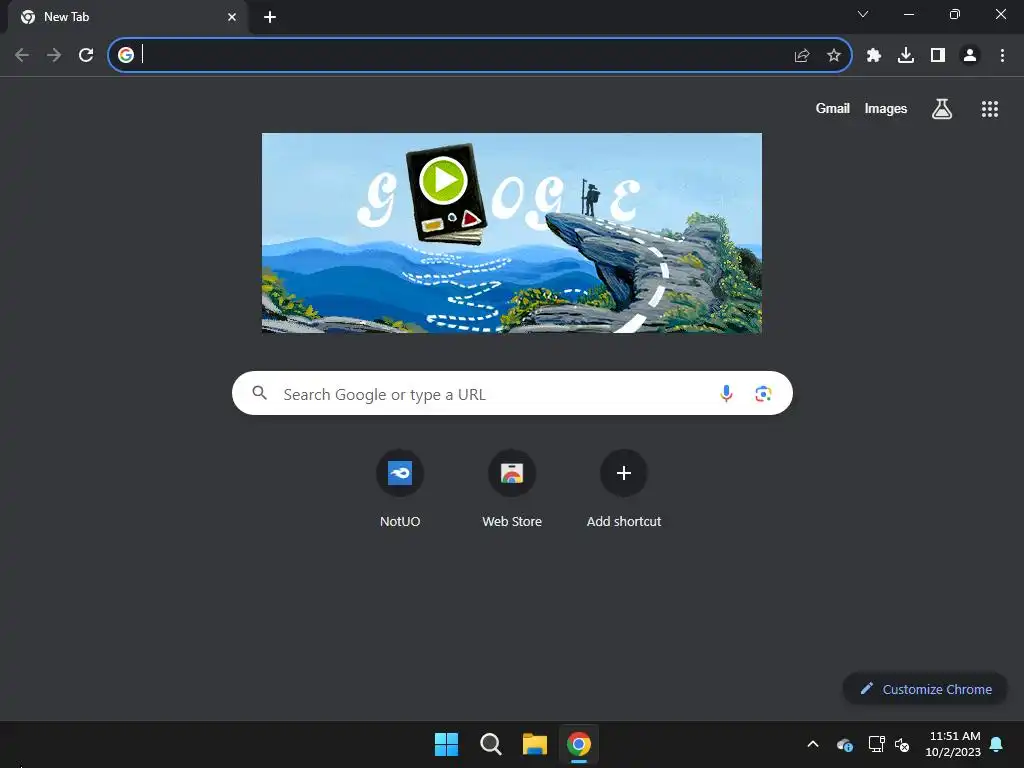This screenshot has width=1024, height=768.
Task: Open the Downloads icon in toolbar
Action: pyautogui.click(x=906, y=56)
